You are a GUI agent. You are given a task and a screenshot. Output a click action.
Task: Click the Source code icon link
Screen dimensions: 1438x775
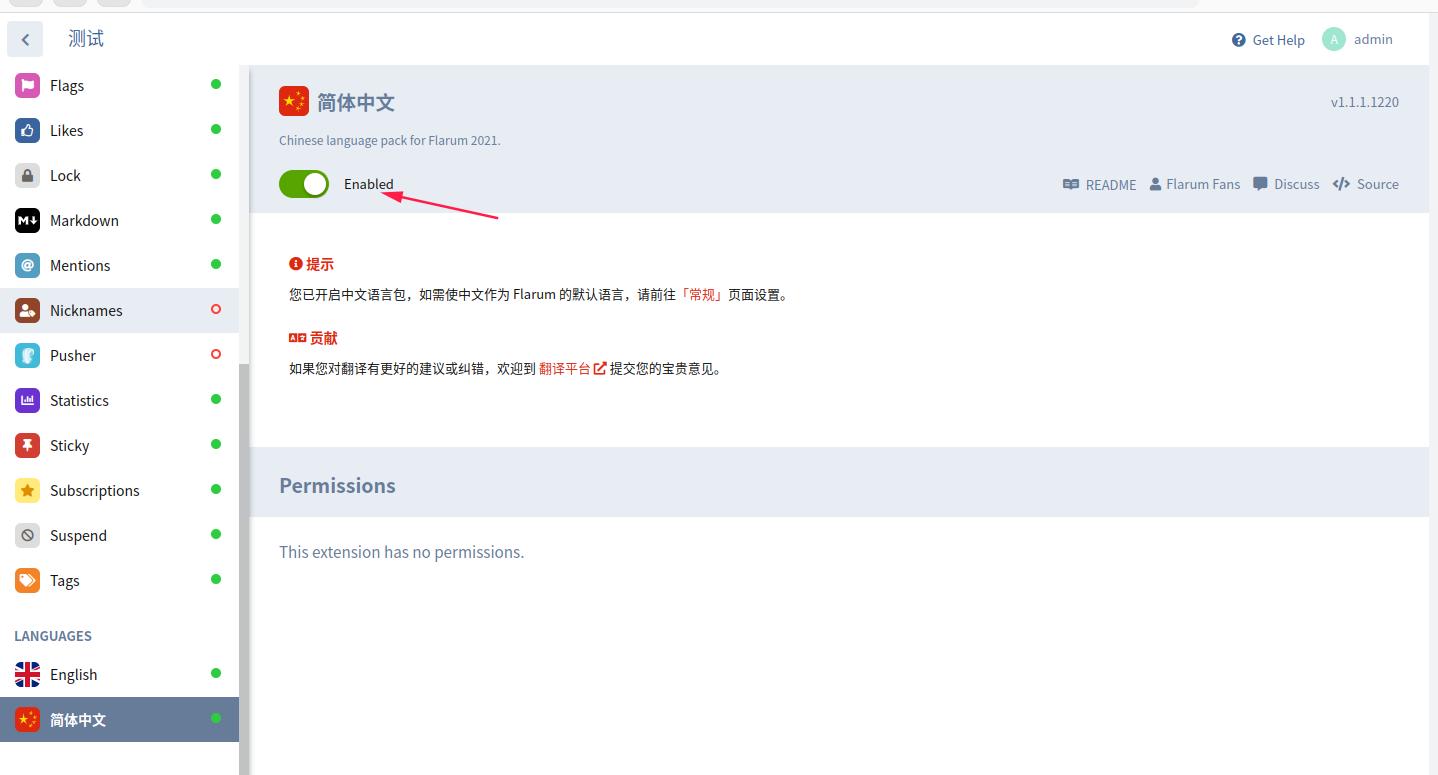(1342, 184)
